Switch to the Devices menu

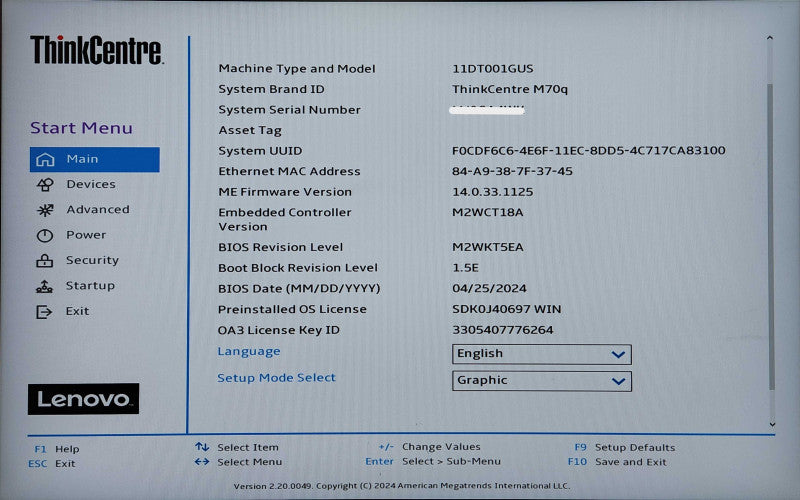pos(91,184)
